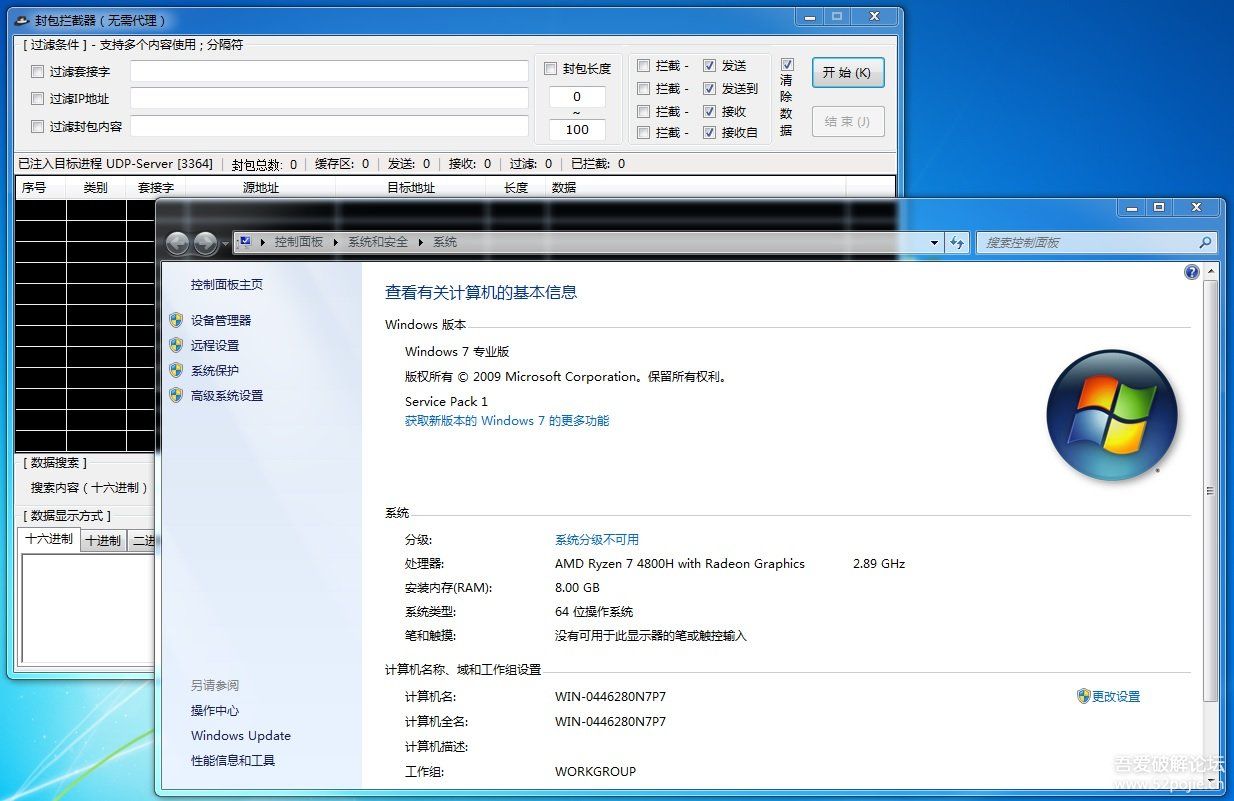Click the 套接字 column header
The height and width of the screenshot is (801, 1234).
[156, 187]
